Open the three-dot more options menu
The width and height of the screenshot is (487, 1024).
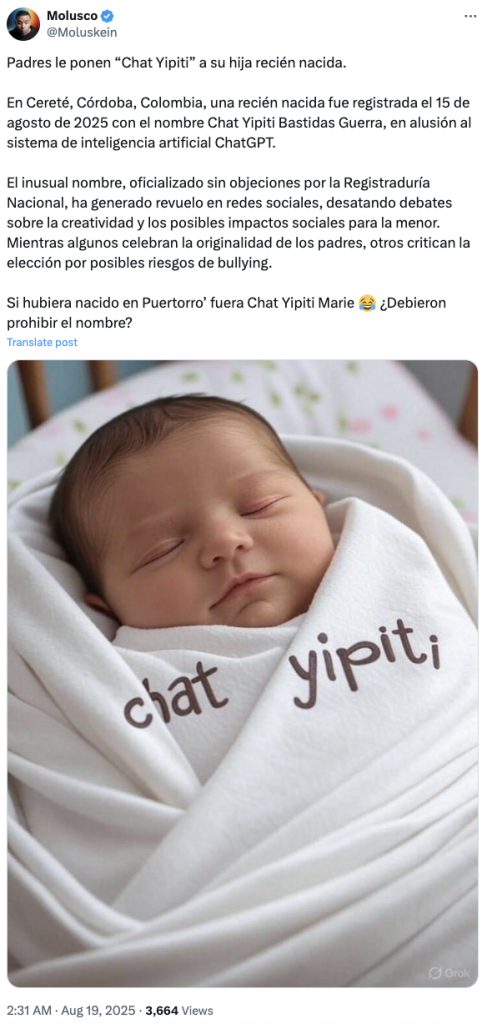pyautogui.click(x=470, y=16)
